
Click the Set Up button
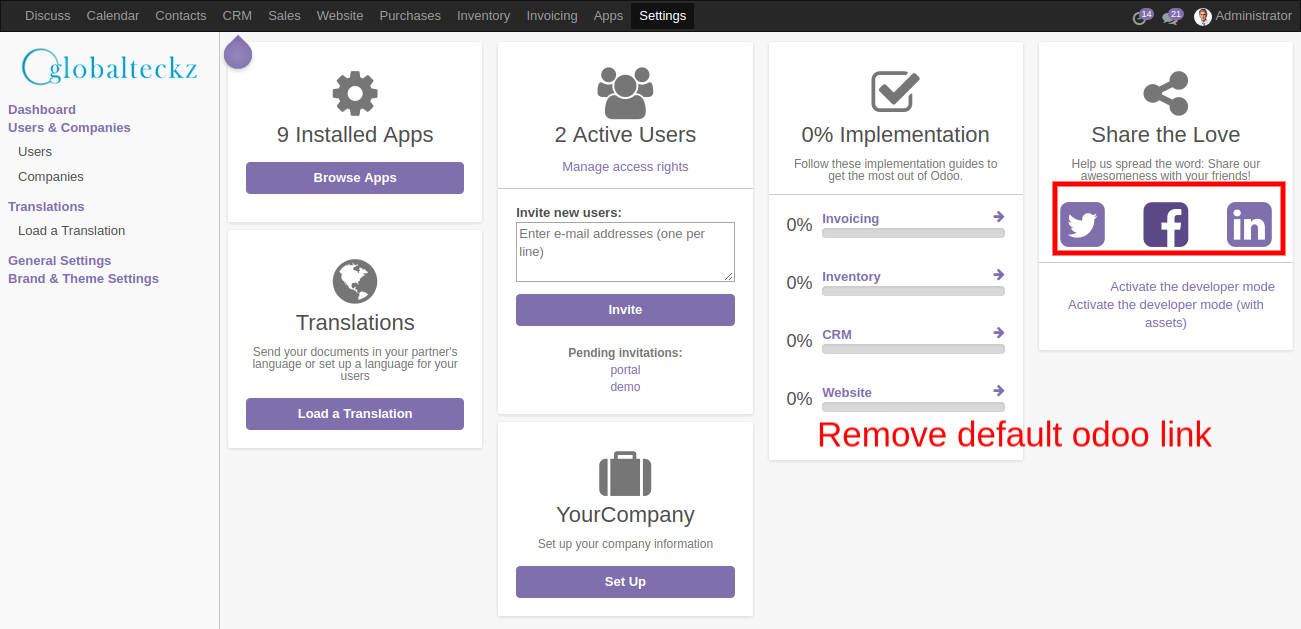click(625, 582)
